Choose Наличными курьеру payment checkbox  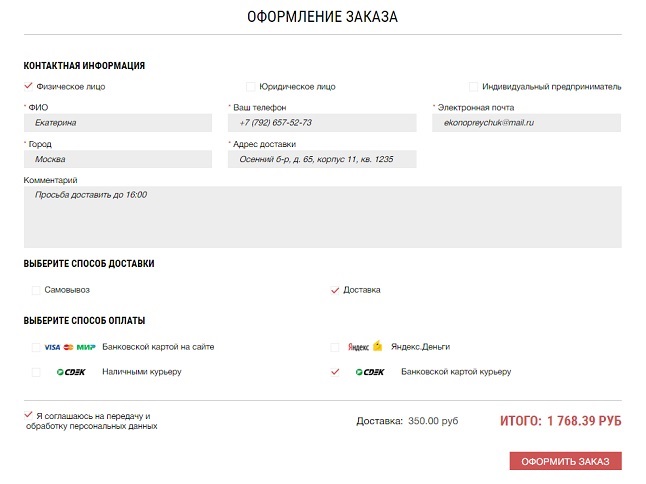[36, 372]
